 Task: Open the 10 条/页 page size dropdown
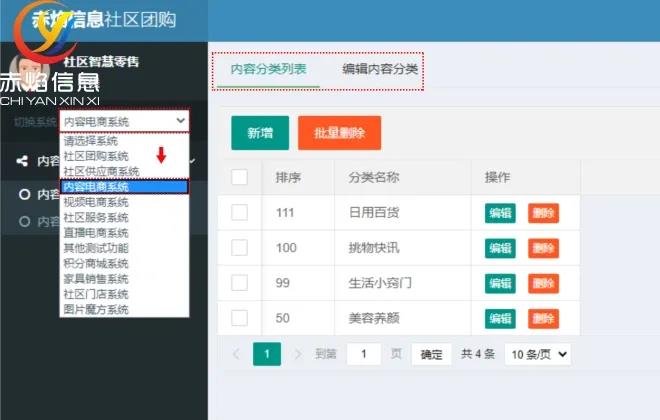538,354
